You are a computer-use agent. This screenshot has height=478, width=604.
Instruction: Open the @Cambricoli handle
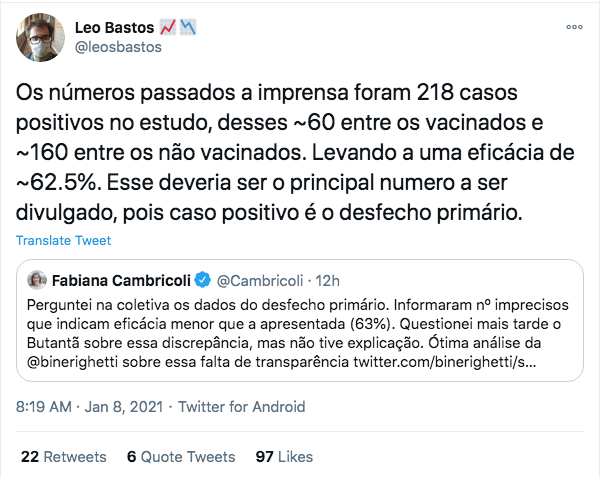pos(260,281)
